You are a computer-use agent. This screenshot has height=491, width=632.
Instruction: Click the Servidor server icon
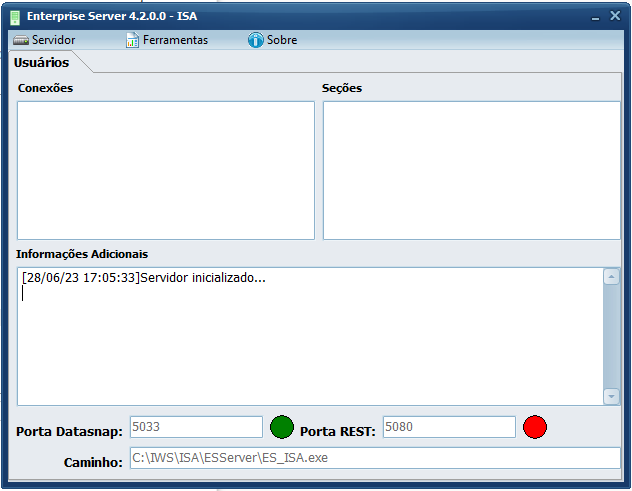tap(21, 40)
